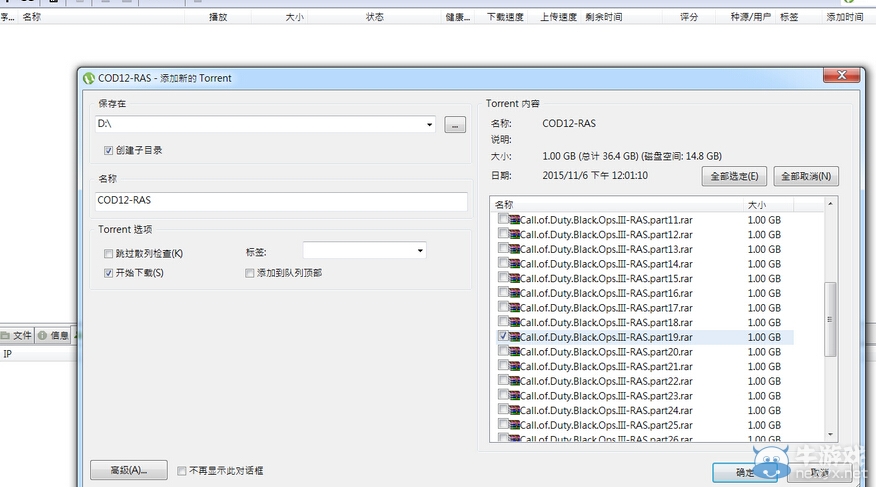Click rar icon of part12.rar file

point(514,235)
